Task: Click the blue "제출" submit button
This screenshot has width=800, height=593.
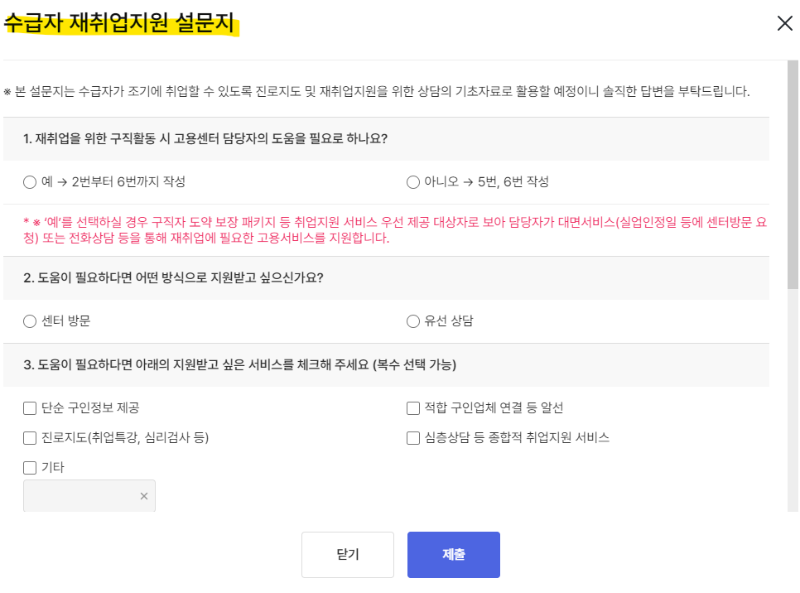Action: (x=453, y=554)
